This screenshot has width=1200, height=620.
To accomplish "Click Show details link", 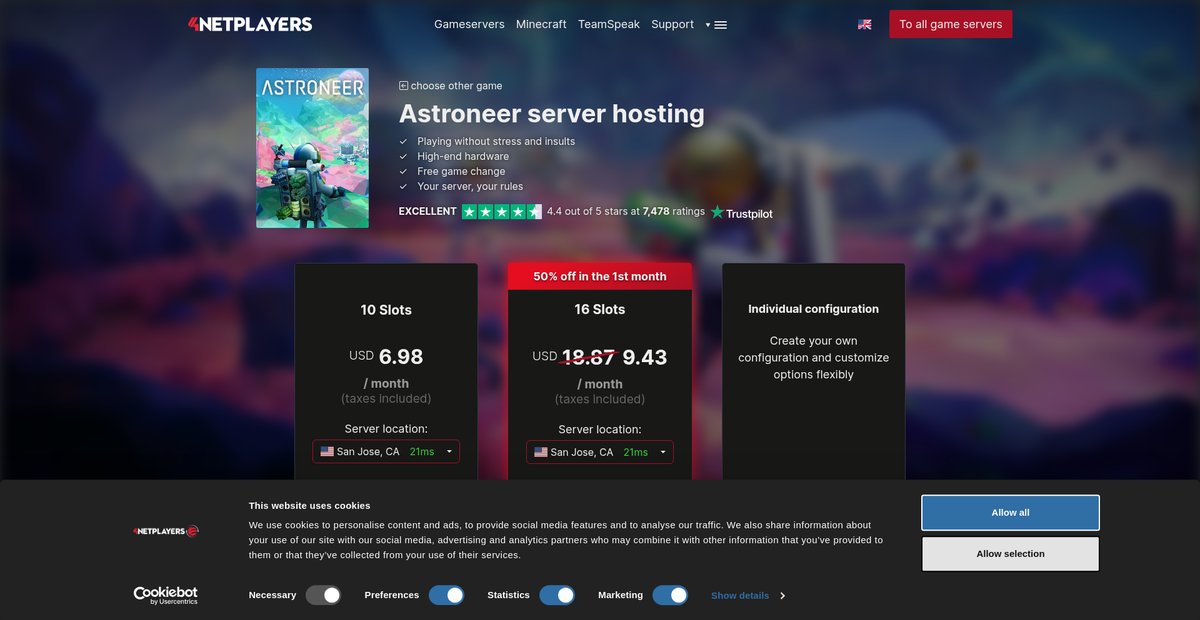I will (740, 596).
